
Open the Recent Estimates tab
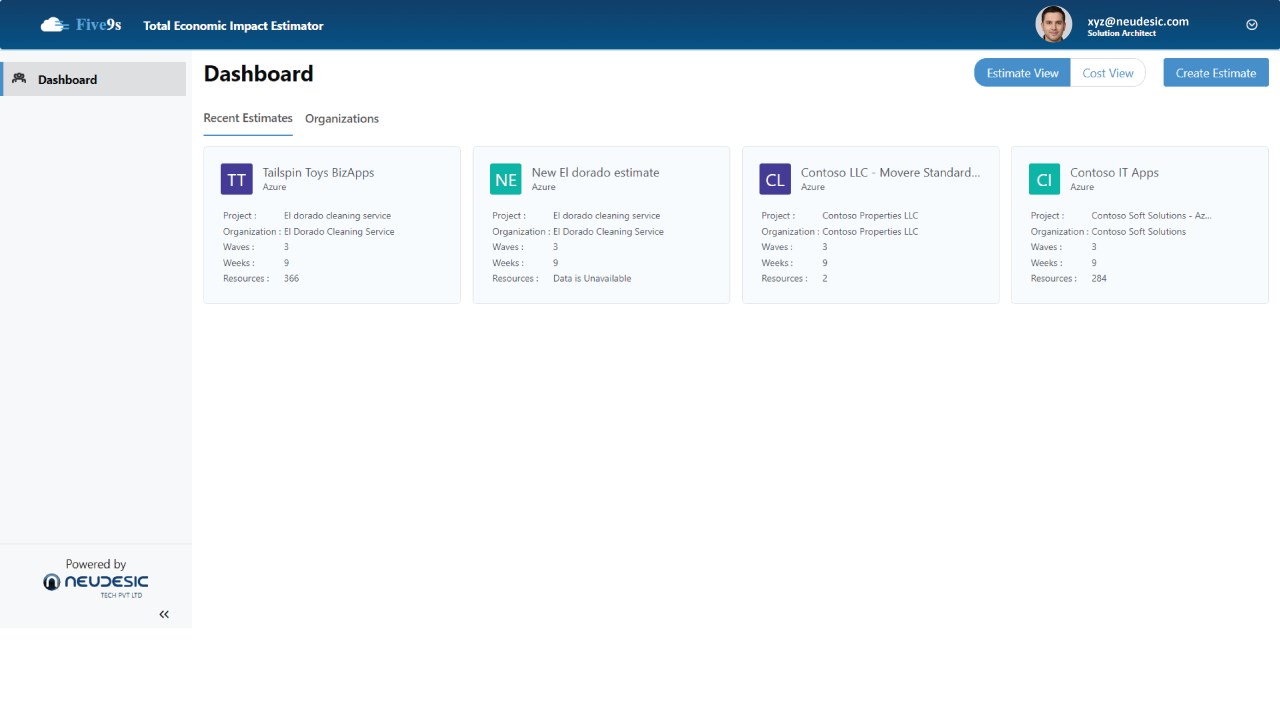tap(248, 118)
